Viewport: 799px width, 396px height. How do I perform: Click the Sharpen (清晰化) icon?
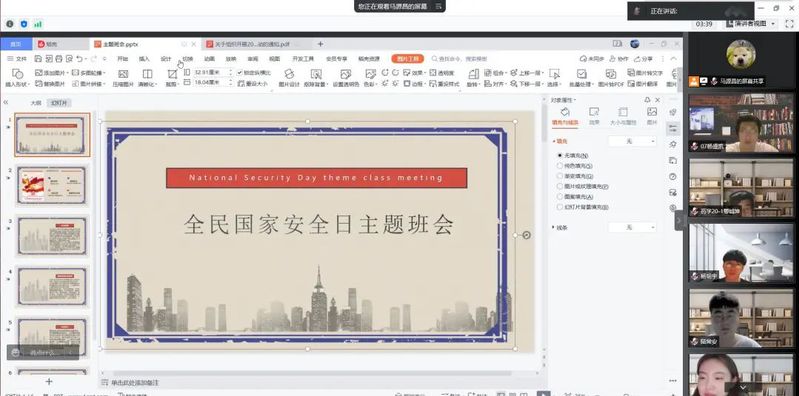pos(147,74)
